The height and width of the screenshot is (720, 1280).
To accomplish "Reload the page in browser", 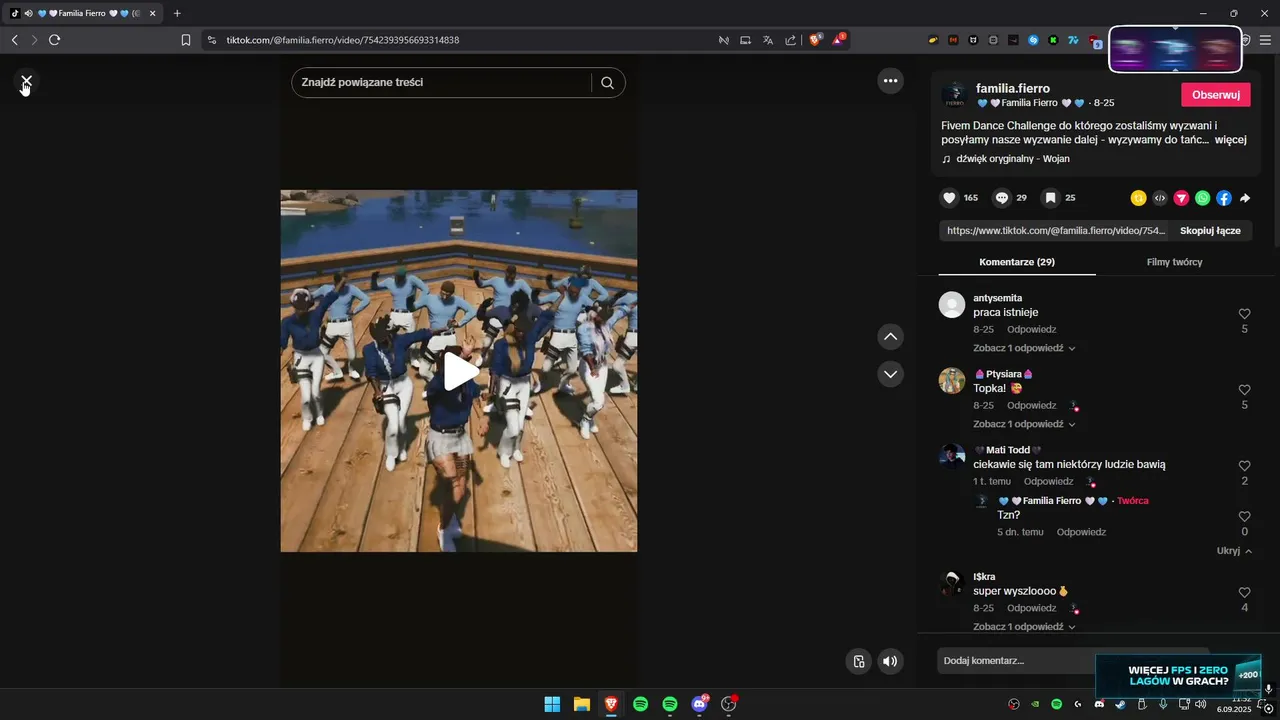I will (54, 40).
